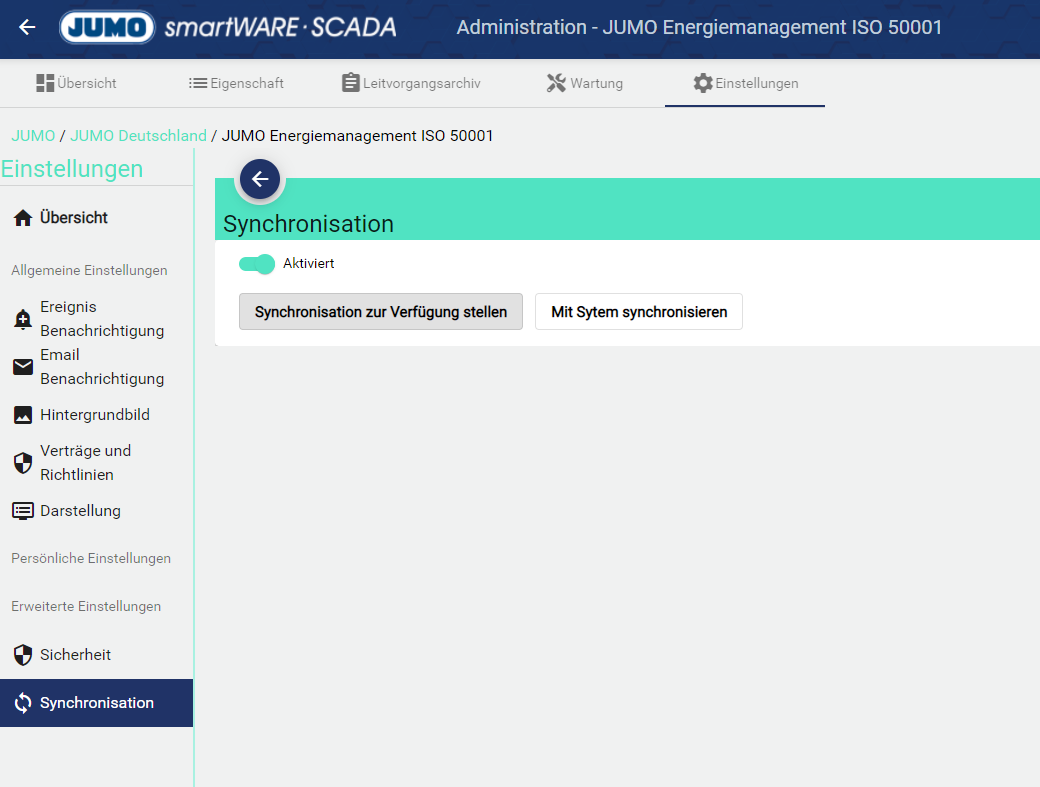This screenshot has width=1040, height=787.
Task: Follow the JUMO Deutschland breadcrumb link
Action: pyautogui.click(x=138, y=136)
